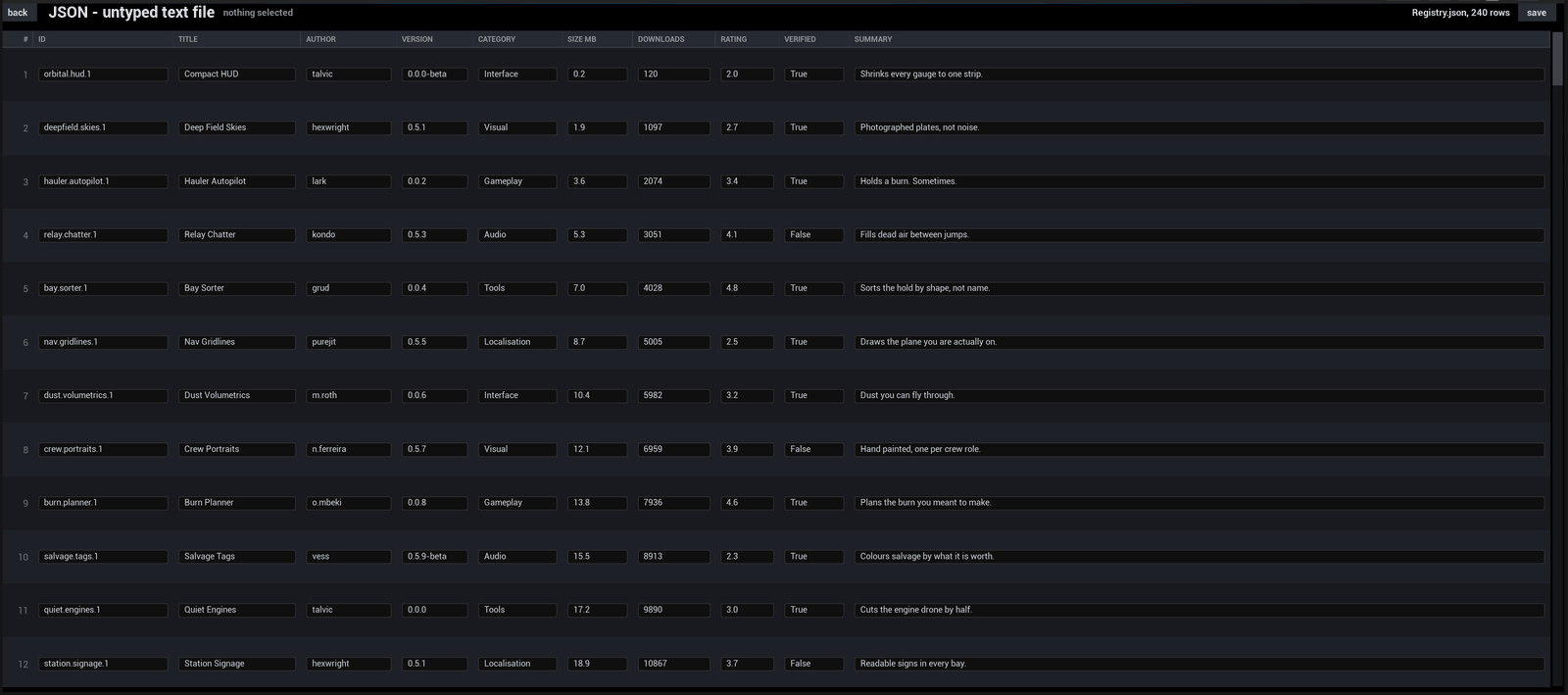Click the RATING column header
1568x695 pixels.
pyautogui.click(x=748, y=39)
